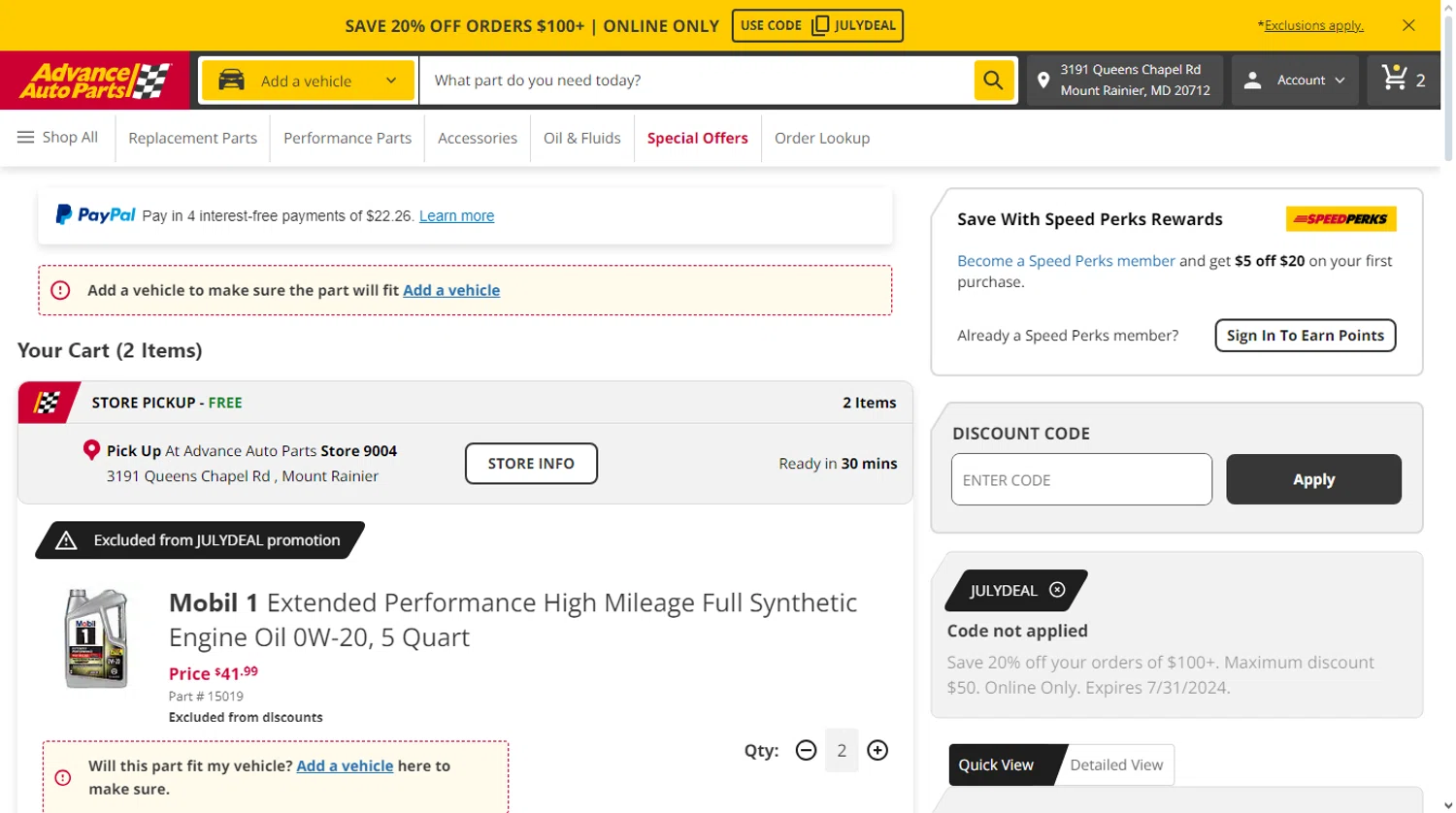The width and height of the screenshot is (1456, 813).
Task: Click Add a vehicle link in fit warning
Action: pos(451,290)
